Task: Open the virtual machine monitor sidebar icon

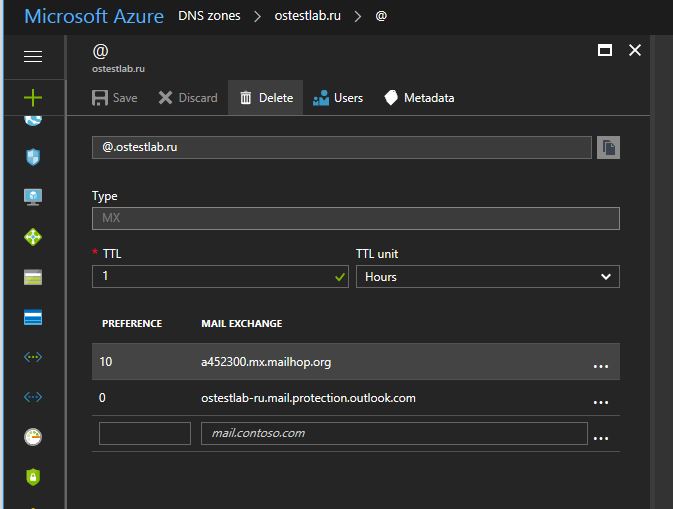Action: click(33, 197)
